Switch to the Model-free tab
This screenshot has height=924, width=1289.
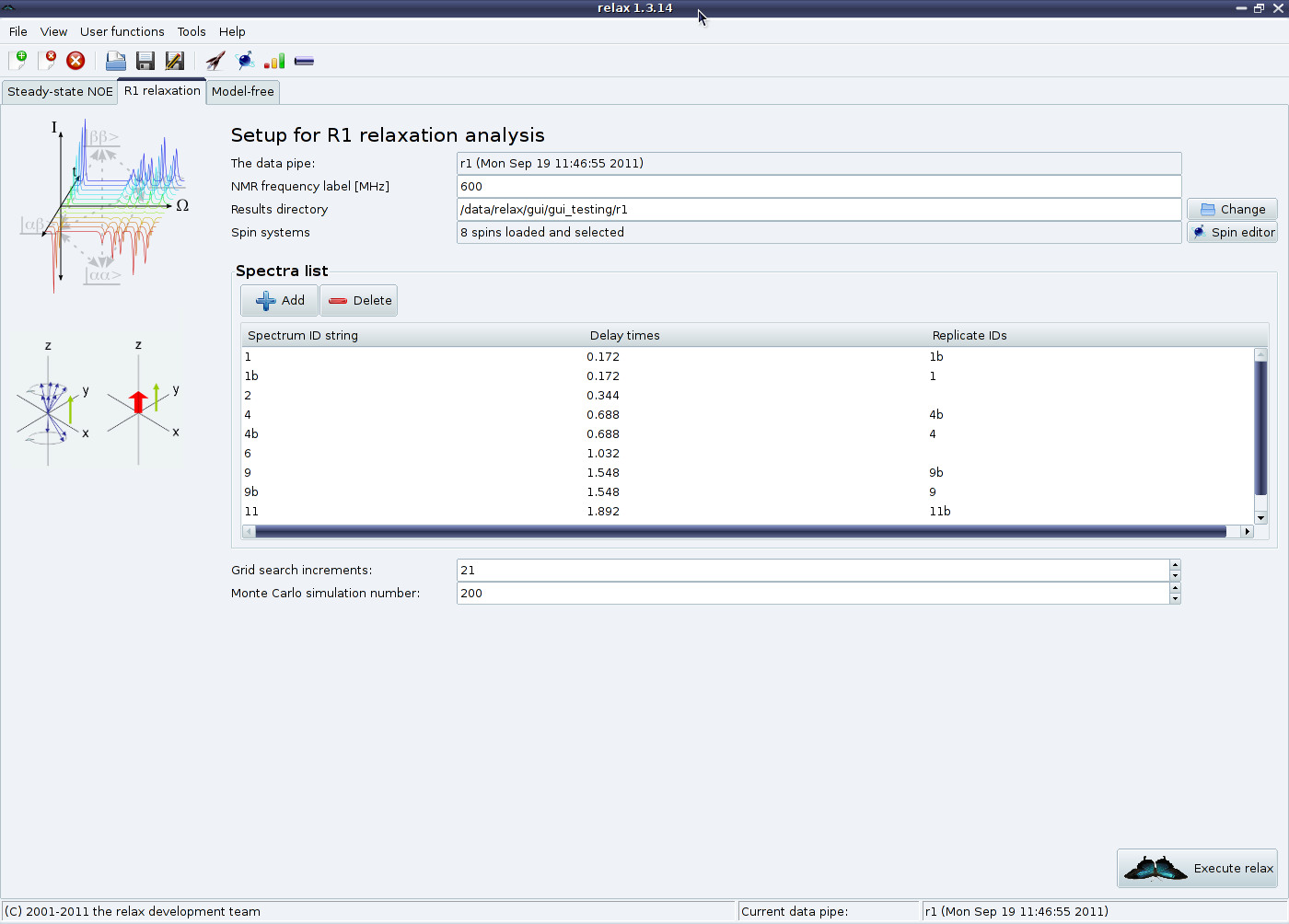tap(243, 91)
